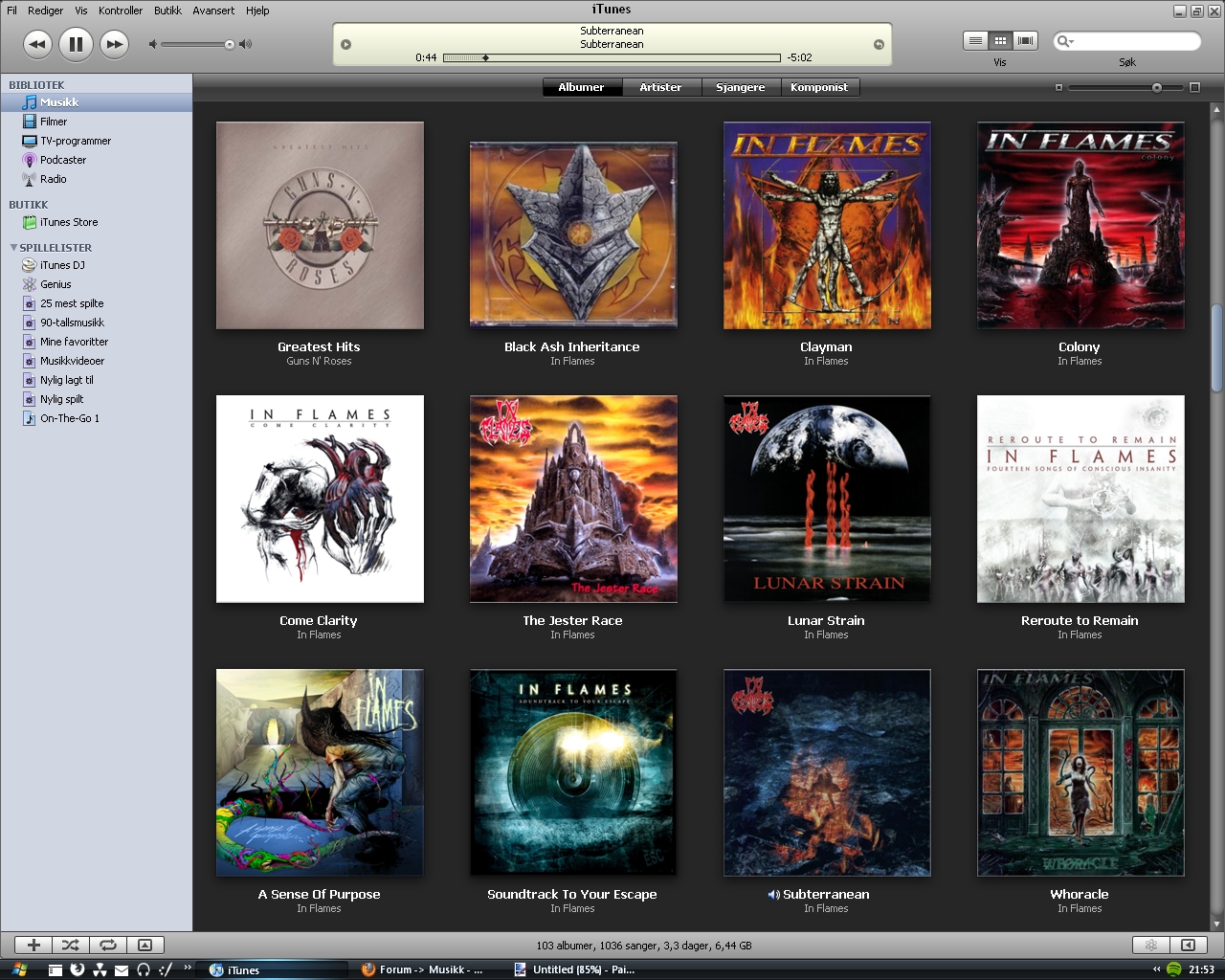
Task: Select the Soundtrack To Your Escape album cover
Action: 573,772
